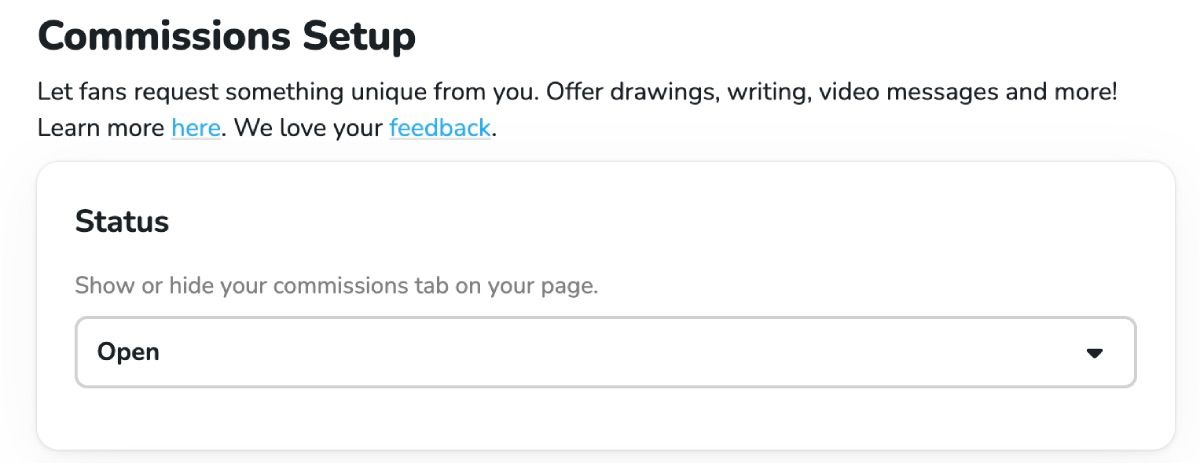
Task: Click the Status dropdown caret arrow
Action: point(1094,353)
